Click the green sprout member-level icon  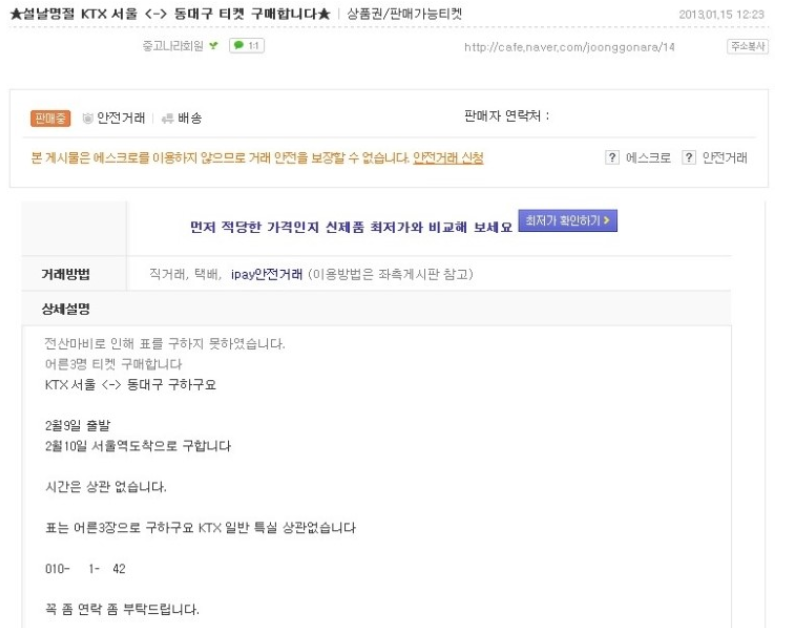click(214, 46)
